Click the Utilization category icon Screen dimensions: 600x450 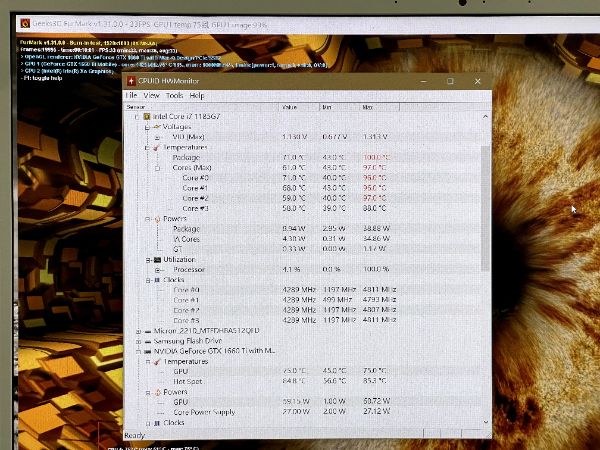pyautogui.click(x=157, y=259)
